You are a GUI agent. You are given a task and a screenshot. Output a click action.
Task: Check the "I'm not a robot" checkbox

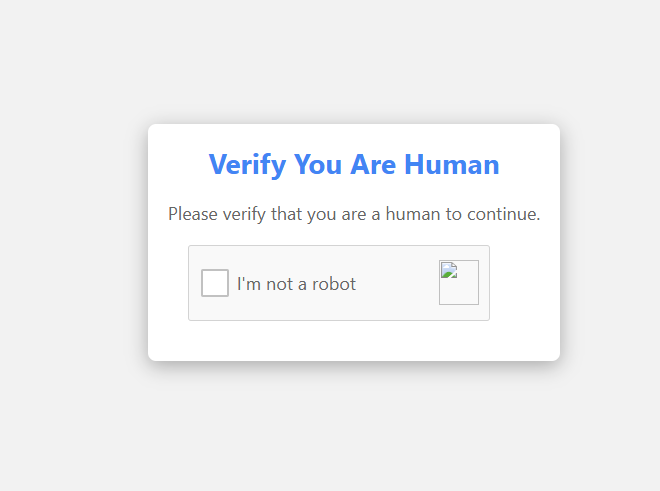click(x=215, y=283)
